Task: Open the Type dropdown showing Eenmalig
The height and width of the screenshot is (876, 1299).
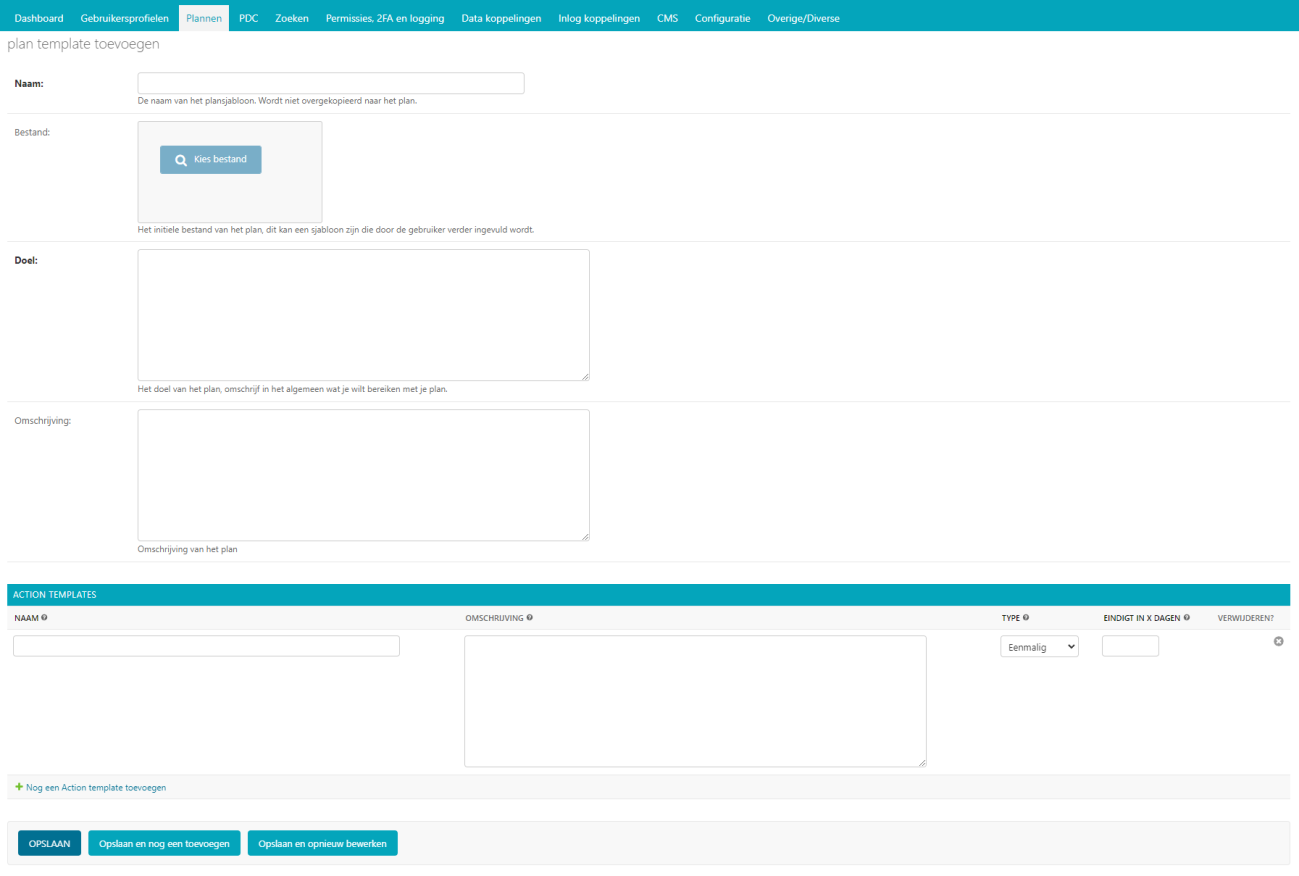Action: (x=1039, y=647)
